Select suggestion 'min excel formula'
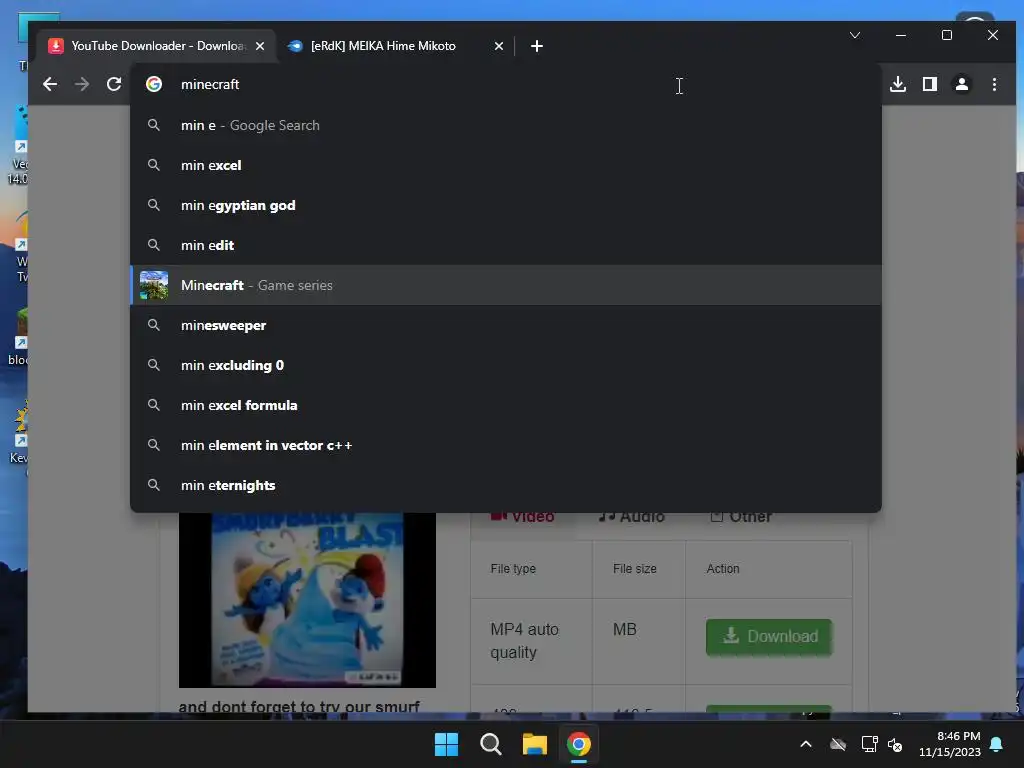Image resolution: width=1024 pixels, height=768 pixels. [x=506, y=405]
